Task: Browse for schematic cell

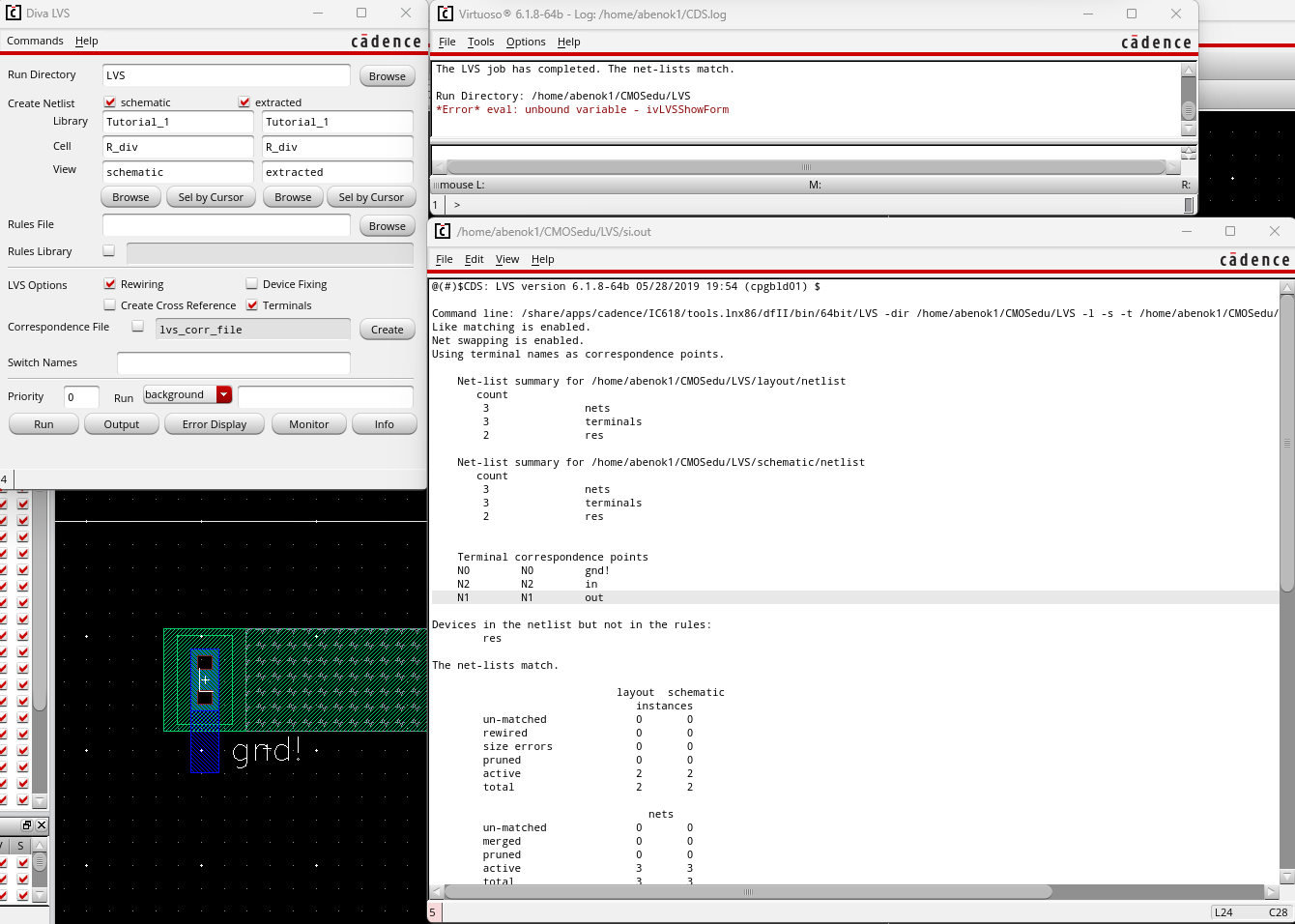Action: pyautogui.click(x=130, y=197)
